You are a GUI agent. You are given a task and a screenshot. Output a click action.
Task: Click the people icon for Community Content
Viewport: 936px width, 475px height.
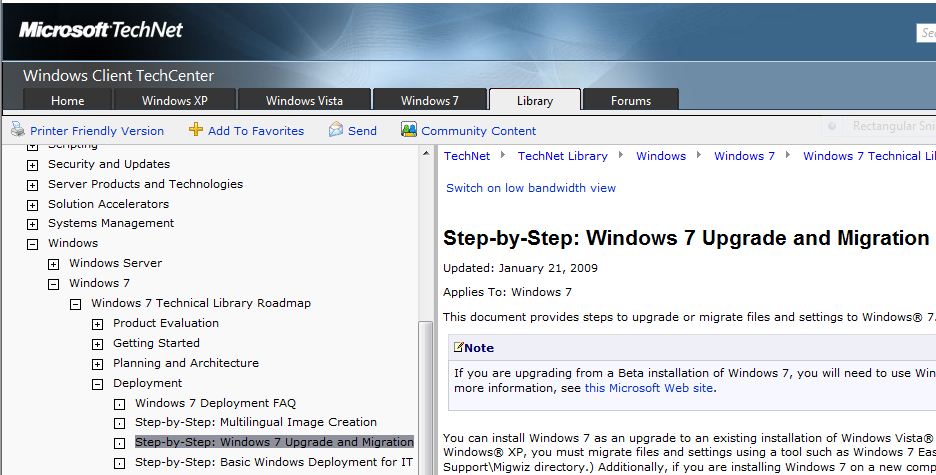[409, 129]
